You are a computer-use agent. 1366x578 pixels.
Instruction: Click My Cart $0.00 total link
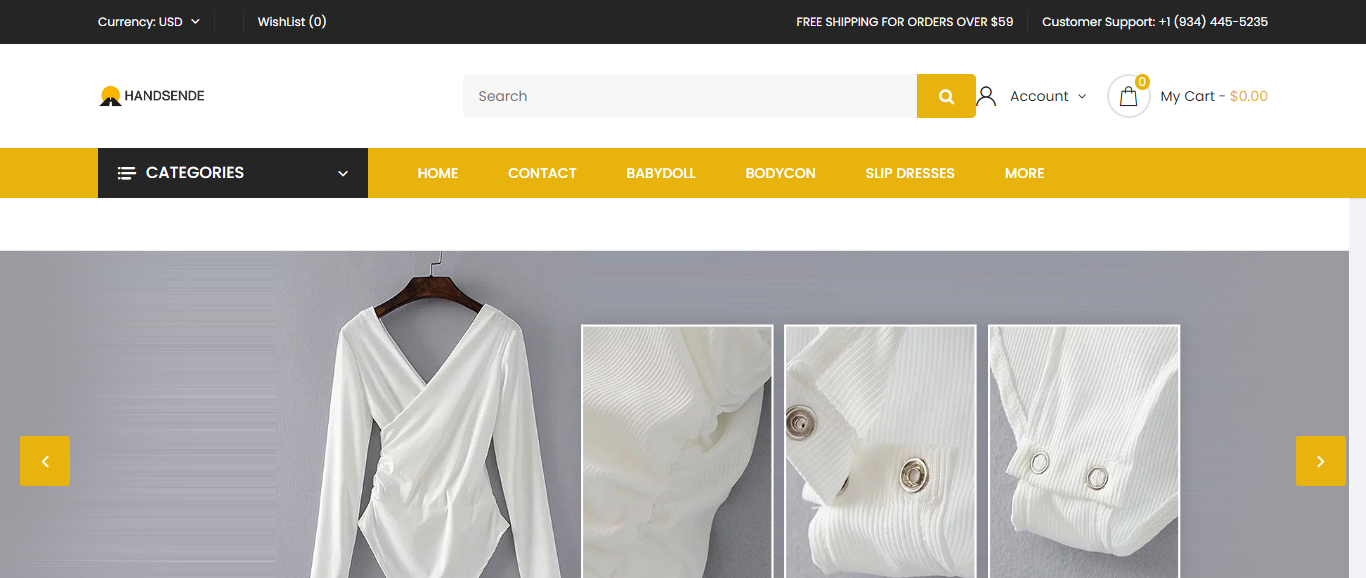pos(1213,96)
